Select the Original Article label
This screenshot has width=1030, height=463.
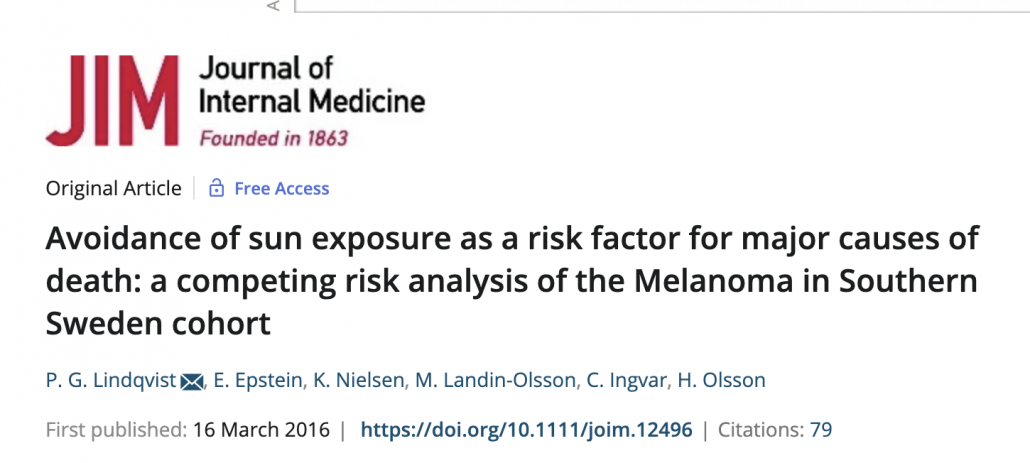(x=113, y=188)
